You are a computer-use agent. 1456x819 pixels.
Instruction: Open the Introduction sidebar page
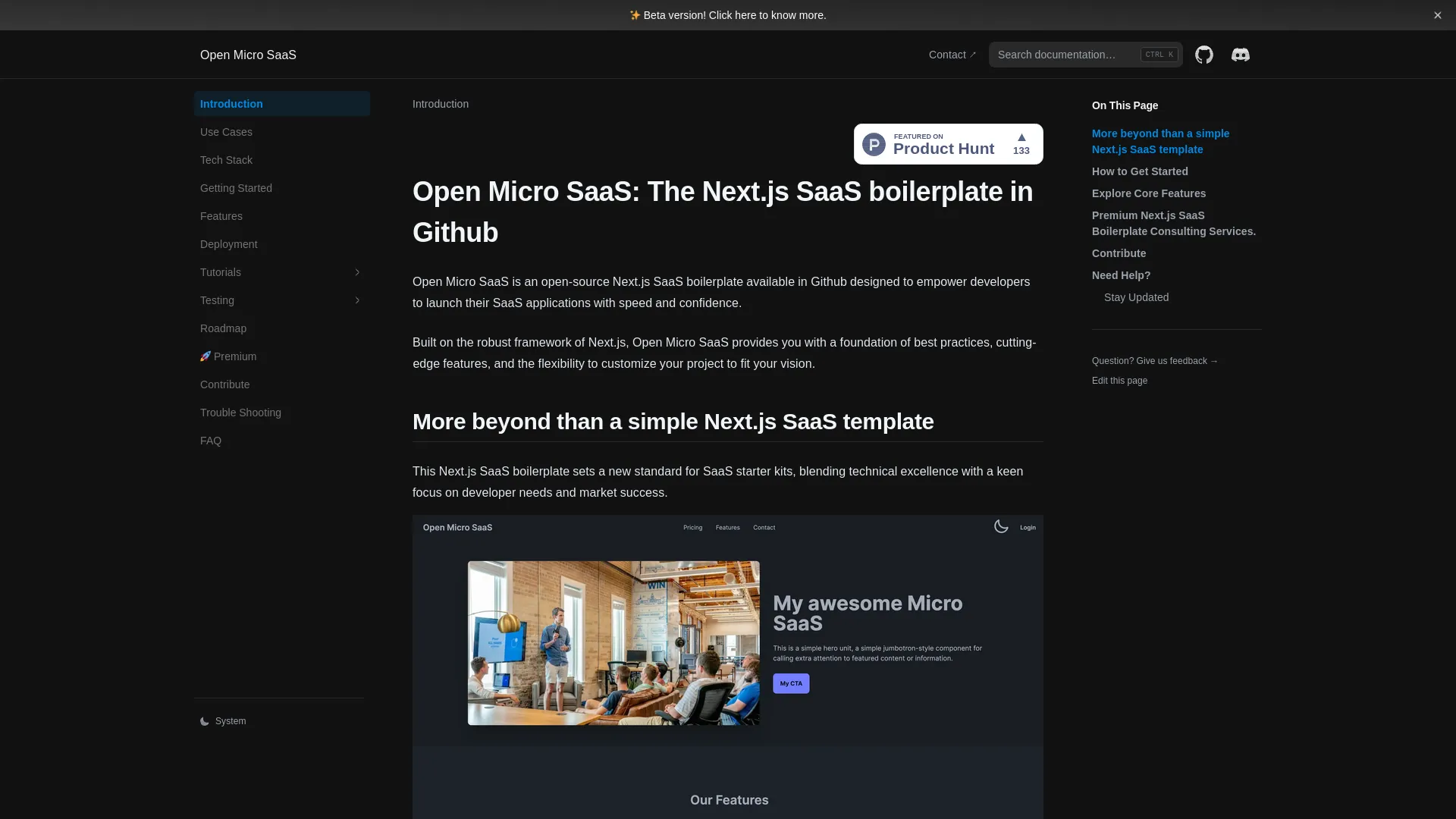(x=282, y=104)
